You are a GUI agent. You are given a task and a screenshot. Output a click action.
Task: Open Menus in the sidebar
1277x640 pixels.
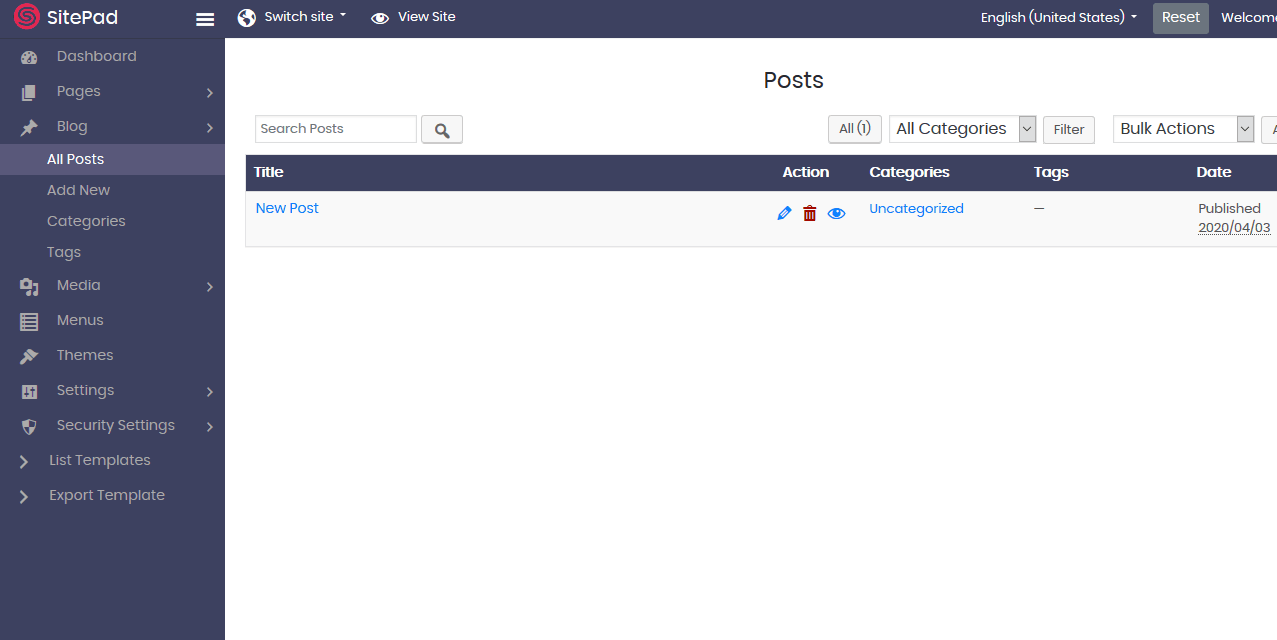click(x=80, y=320)
